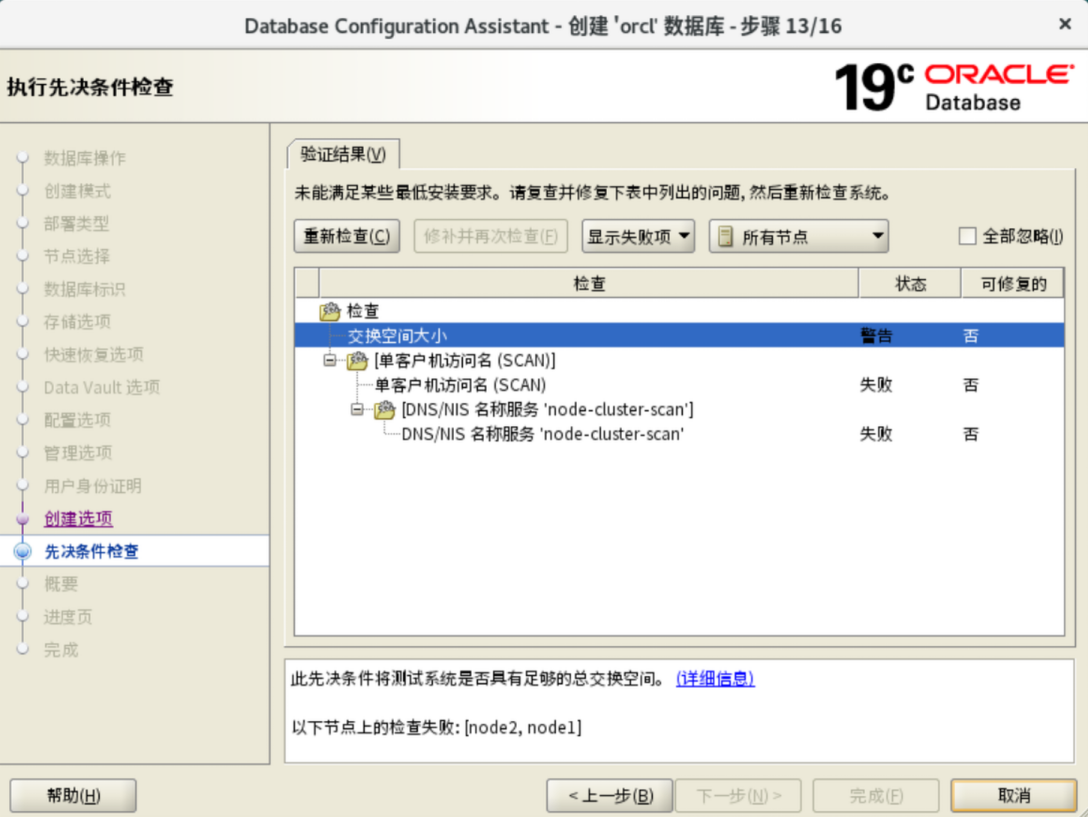This screenshot has height=817, width=1088.
Task: Open the 所有节点 node dropdown
Action: [x=799, y=237]
